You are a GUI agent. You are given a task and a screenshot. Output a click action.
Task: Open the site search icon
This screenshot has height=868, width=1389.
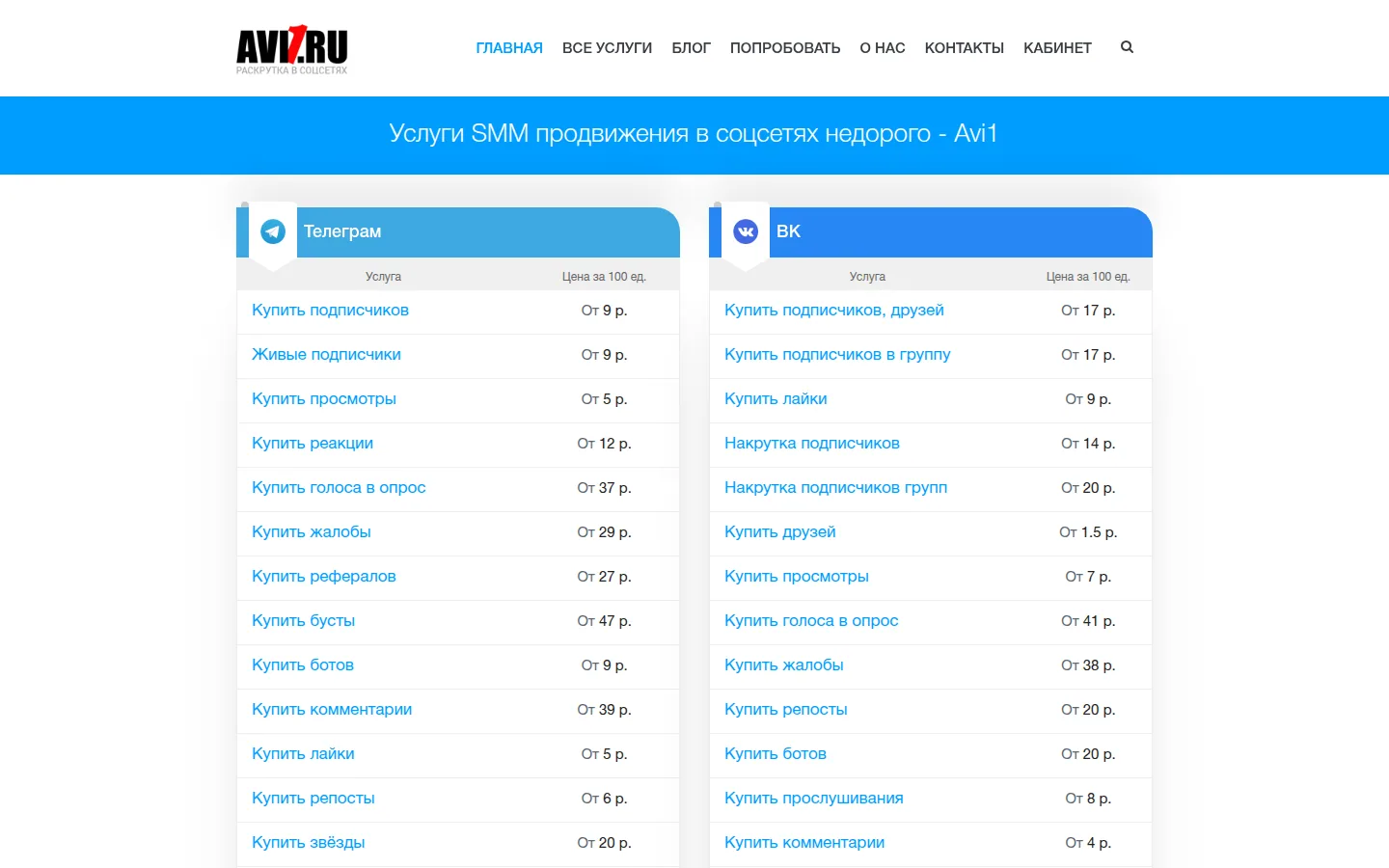pos(1127,47)
